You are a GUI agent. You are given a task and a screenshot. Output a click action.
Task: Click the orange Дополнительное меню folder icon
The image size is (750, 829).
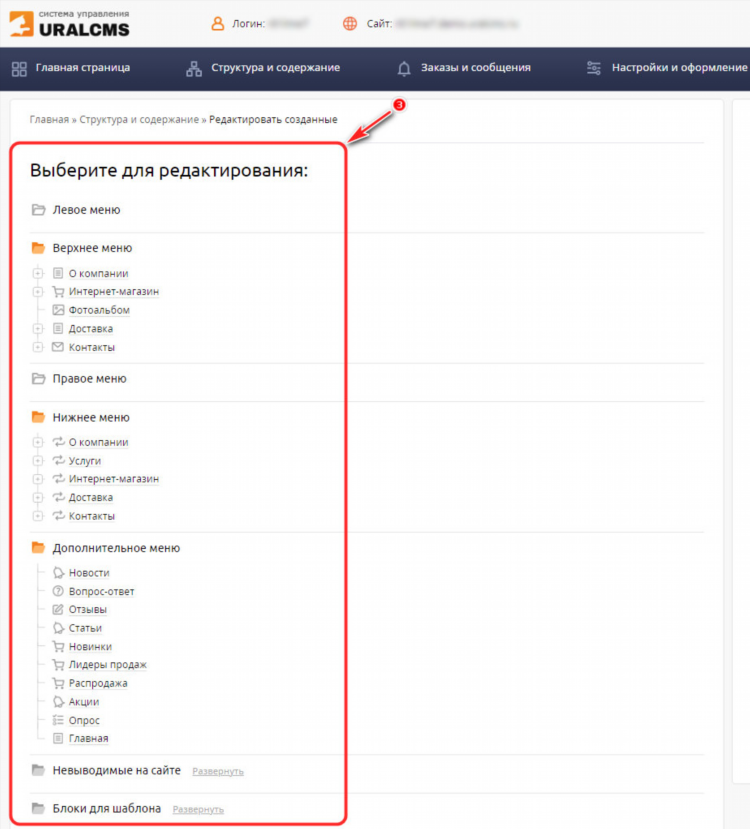[38, 547]
